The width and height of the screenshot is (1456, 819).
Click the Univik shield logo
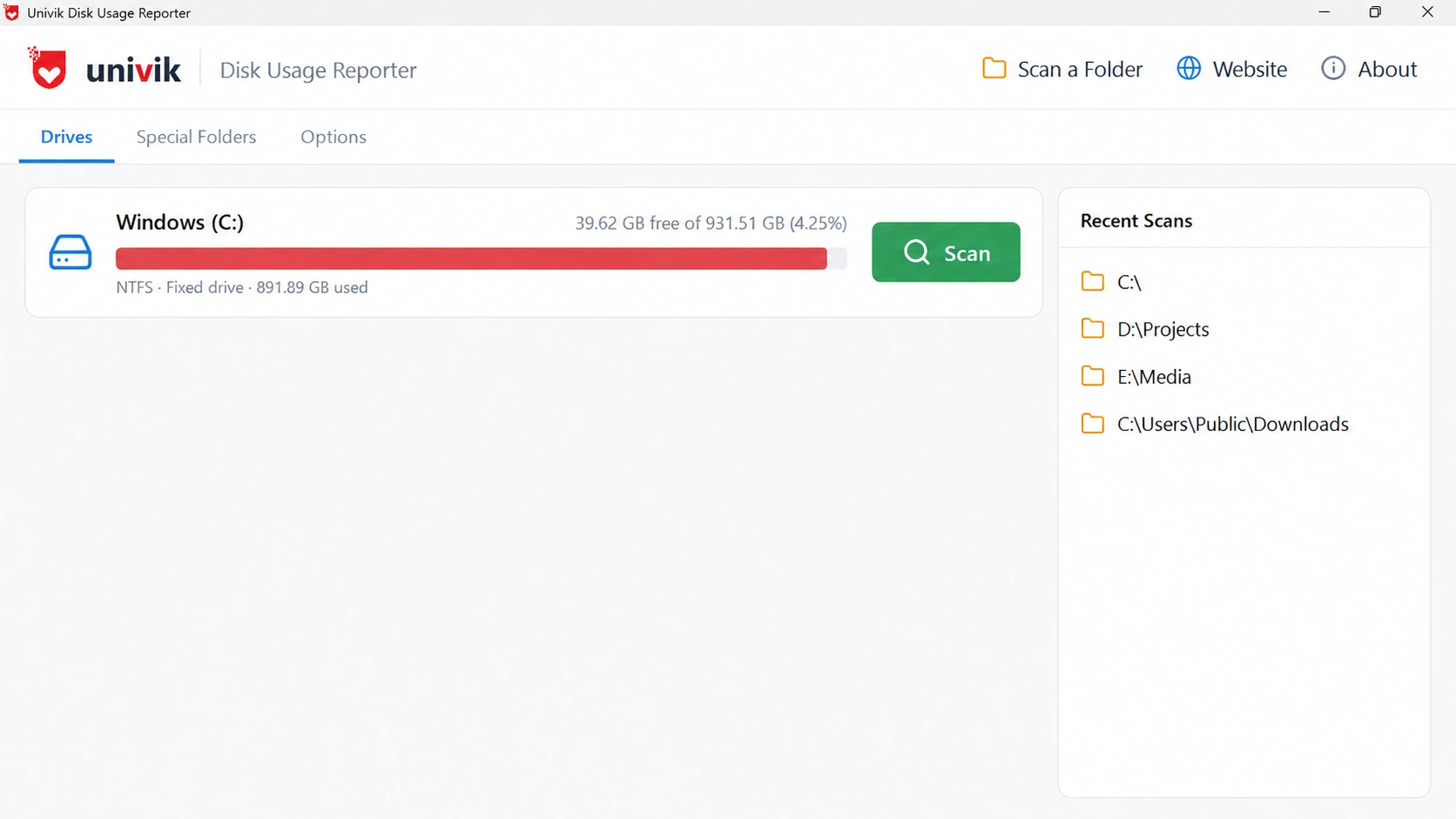(48, 68)
